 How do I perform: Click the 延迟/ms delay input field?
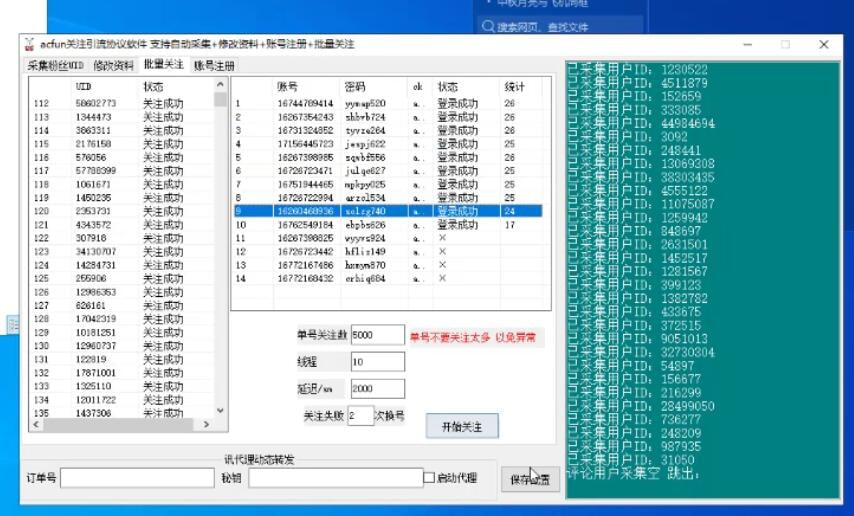point(377,388)
